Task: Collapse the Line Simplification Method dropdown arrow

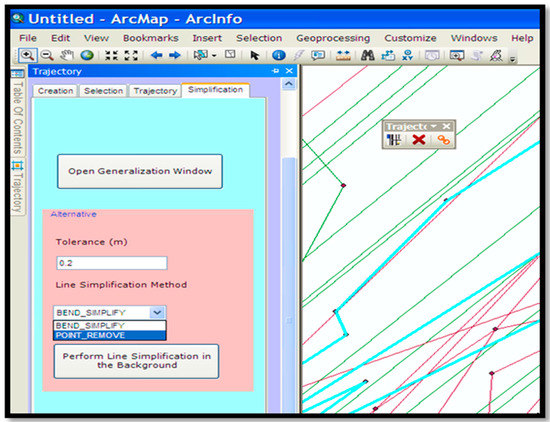Action: click(157, 312)
